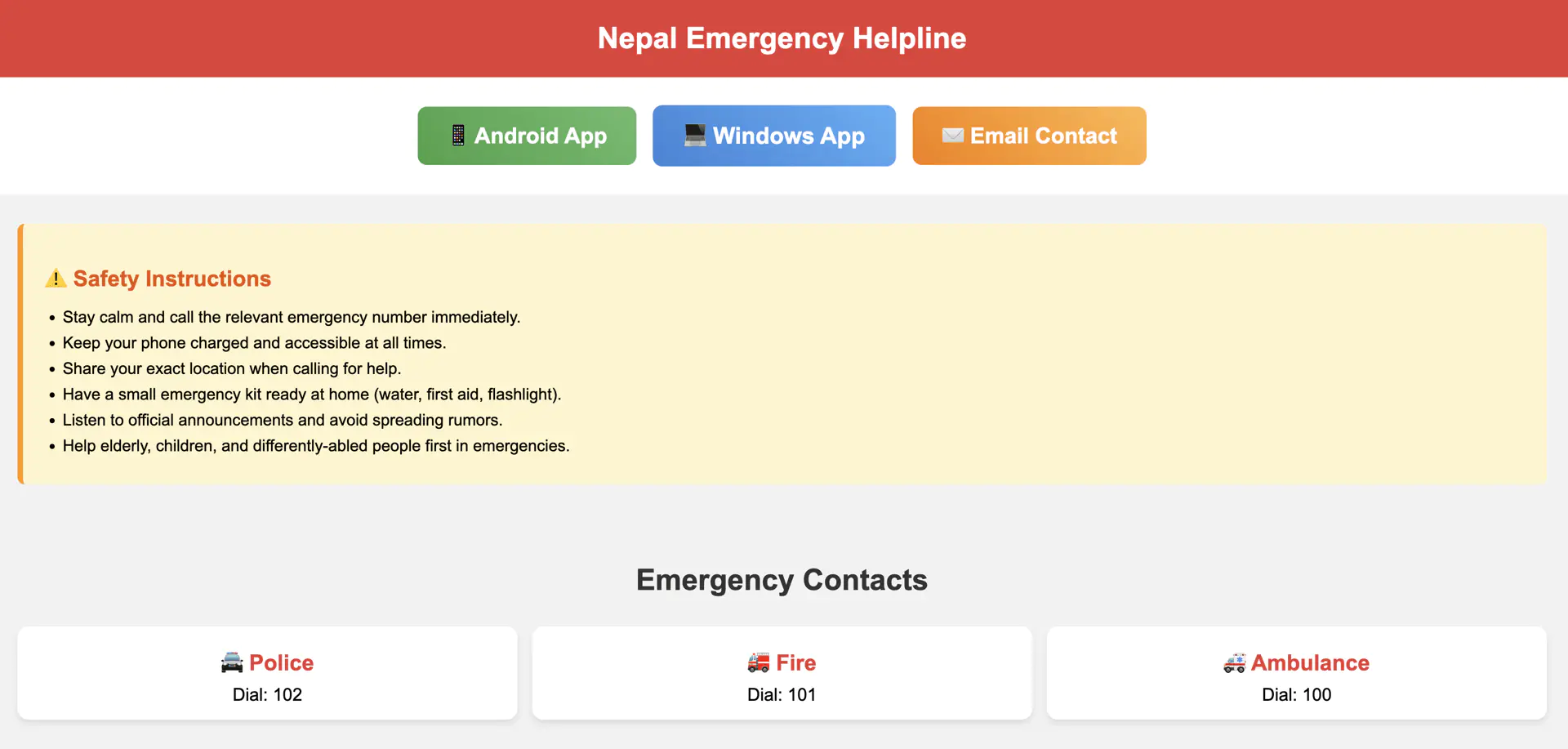This screenshot has width=1568, height=749.
Task: Select the Police contact card
Action: point(267,673)
